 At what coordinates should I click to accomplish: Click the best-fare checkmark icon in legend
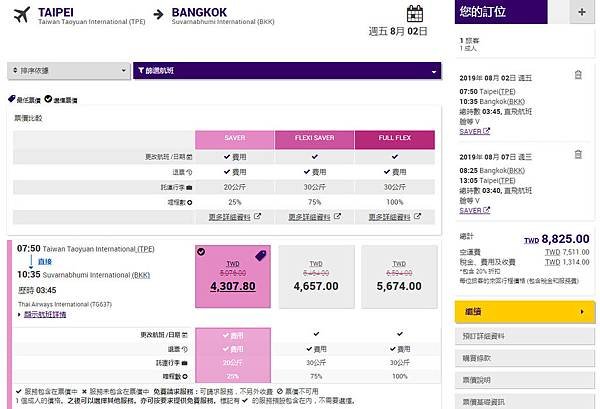48,99
